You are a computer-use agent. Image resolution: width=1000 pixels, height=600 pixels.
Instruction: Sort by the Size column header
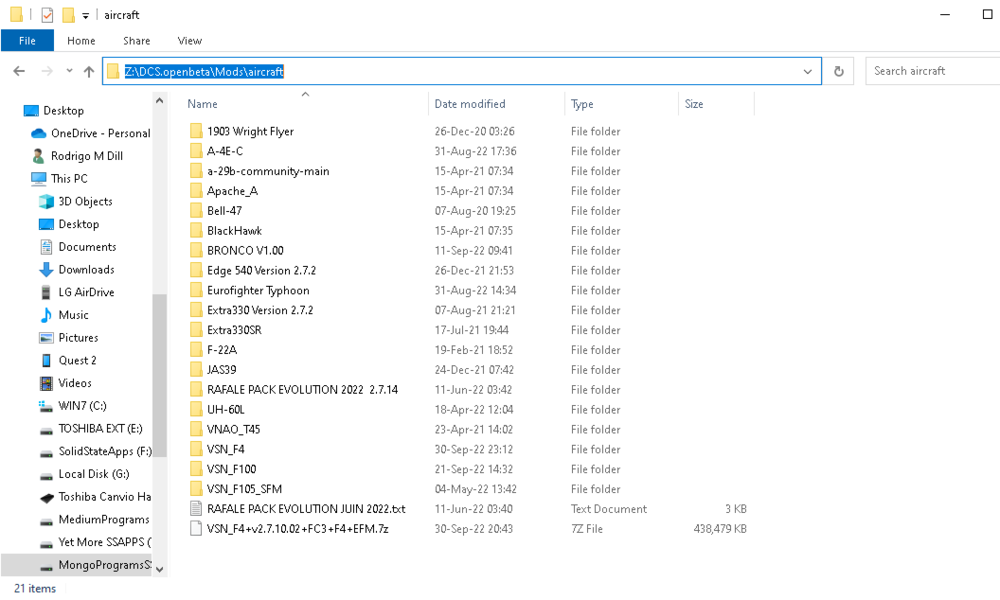click(x=693, y=104)
